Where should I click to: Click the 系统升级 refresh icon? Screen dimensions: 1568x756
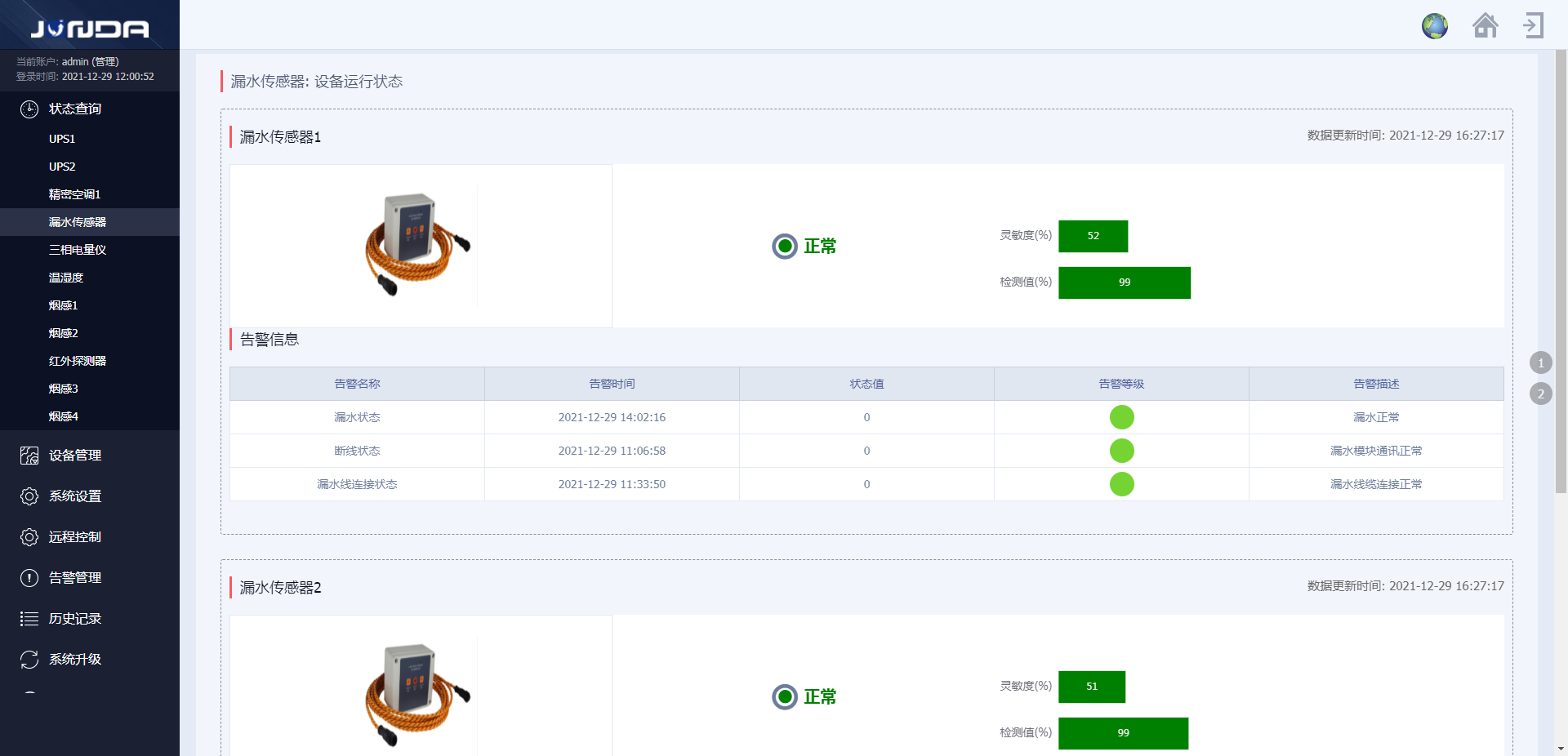29,660
